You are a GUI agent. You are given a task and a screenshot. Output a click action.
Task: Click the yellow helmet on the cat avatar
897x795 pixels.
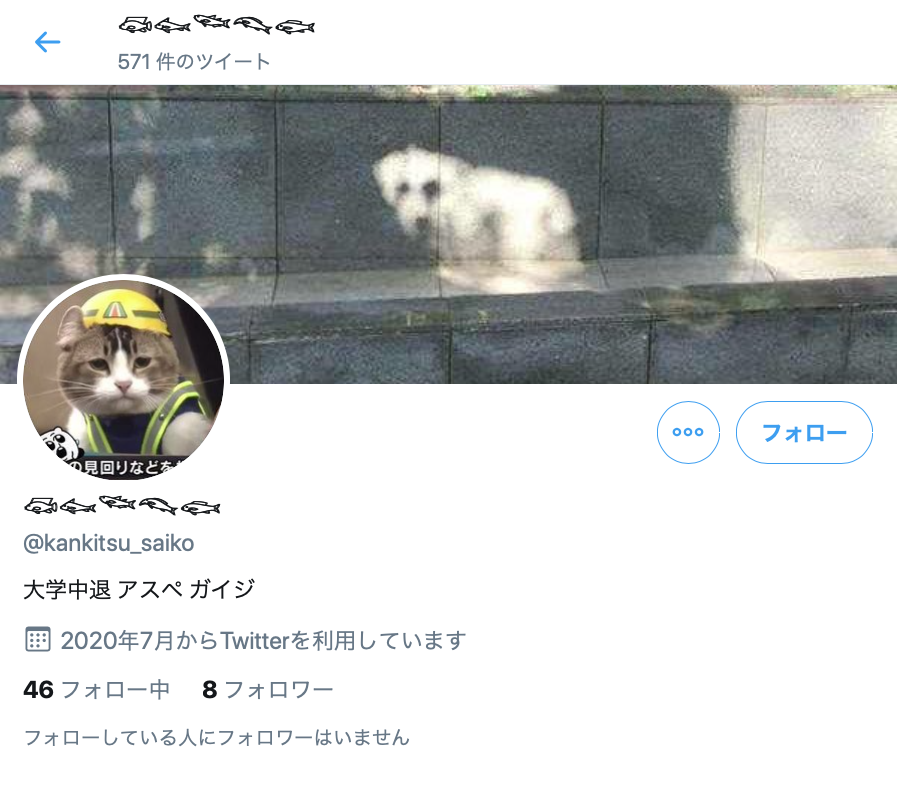tap(127, 311)
